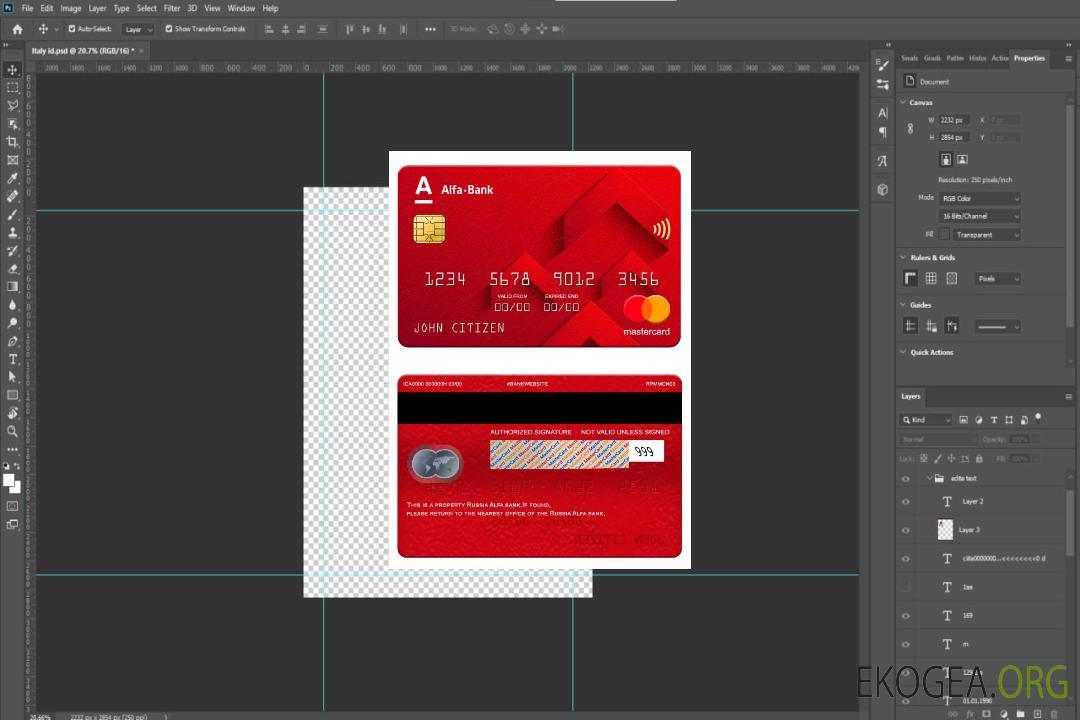This screenshot has width=1080, height=720.
Task: Select the Path Selection tool
Action: [x=12, y=377]
